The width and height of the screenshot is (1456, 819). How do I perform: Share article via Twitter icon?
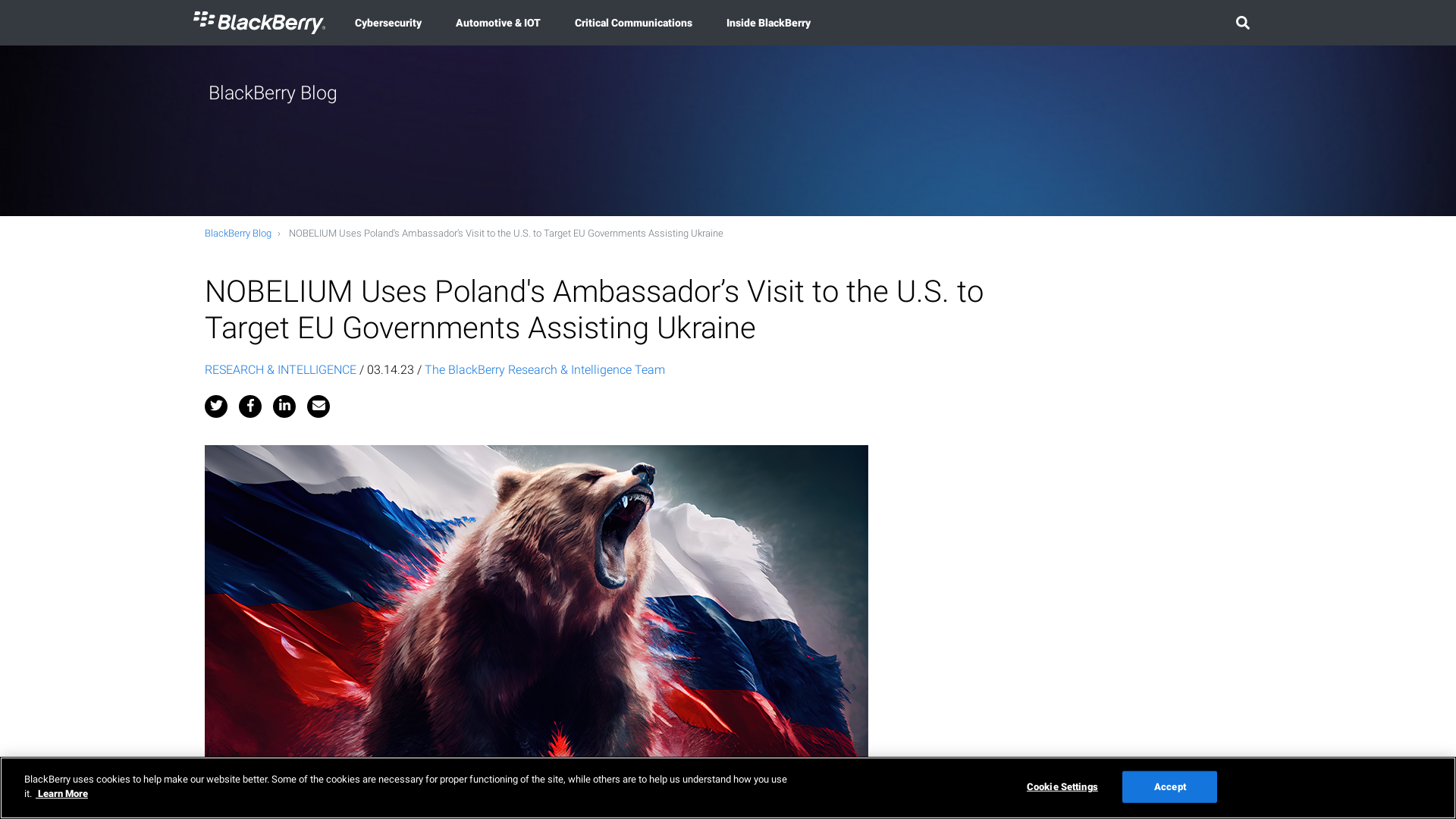click(216, 406)
